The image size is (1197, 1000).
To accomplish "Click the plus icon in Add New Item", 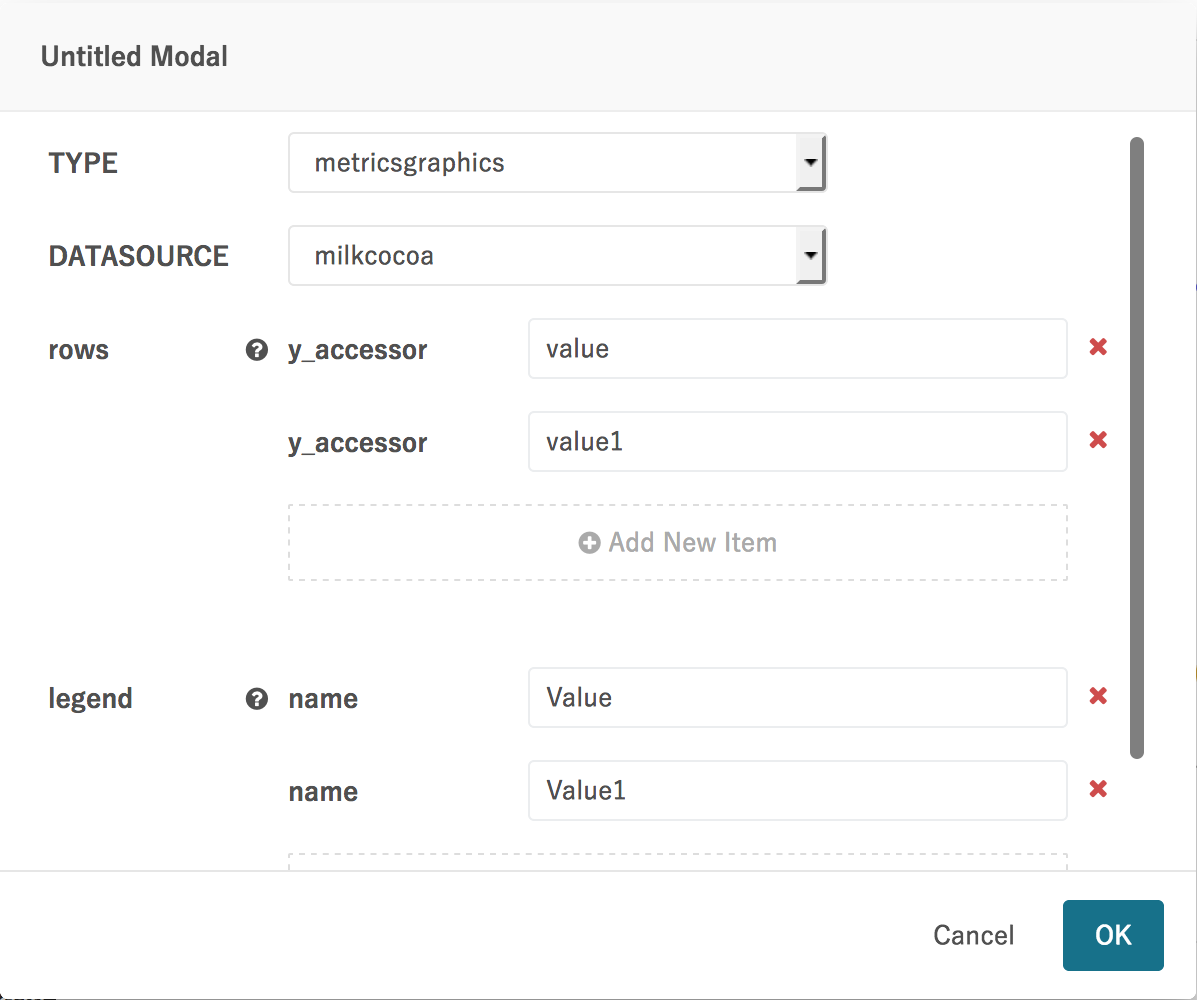I will 589,543.
